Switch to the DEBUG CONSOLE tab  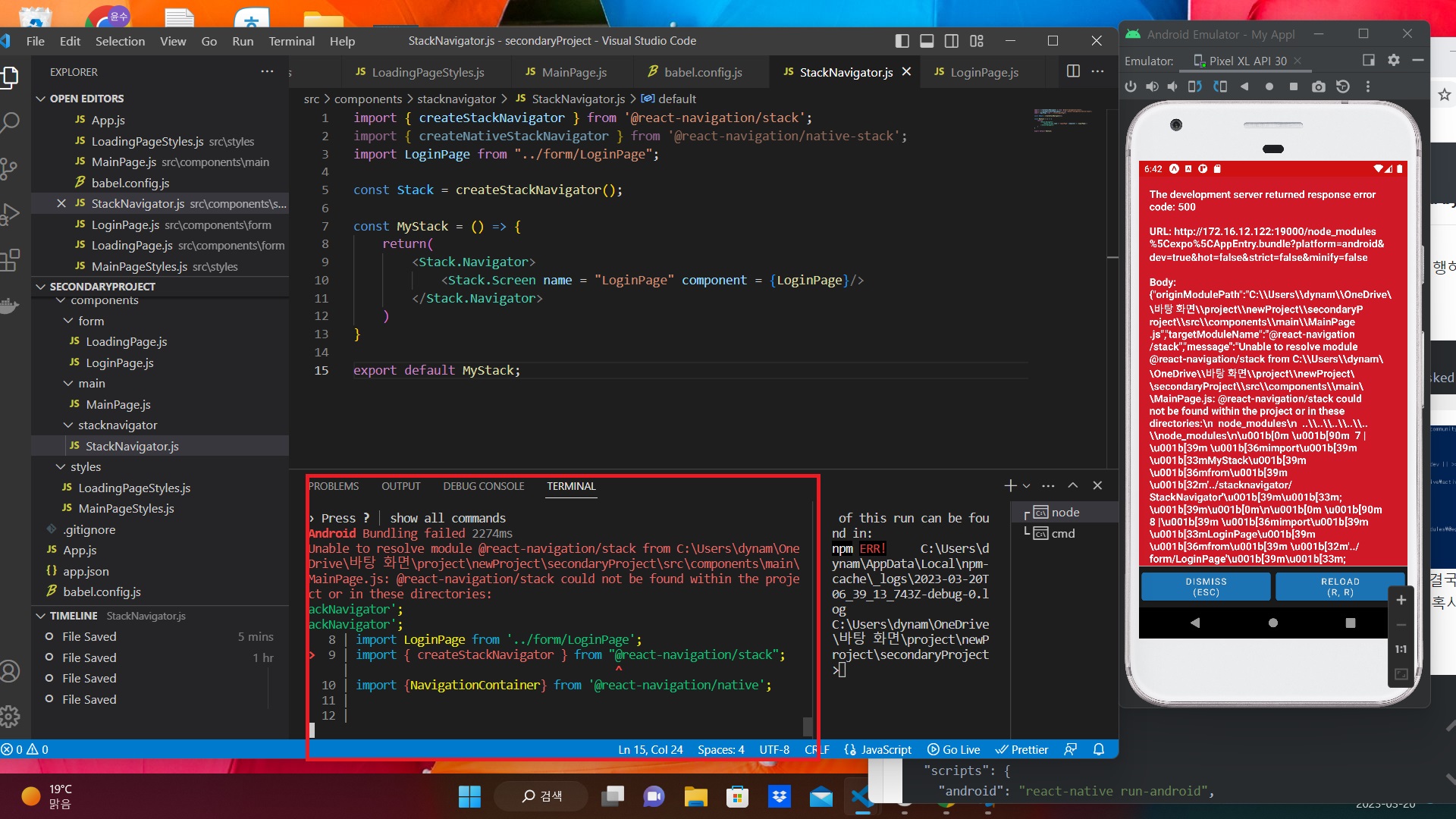(484, 486)
